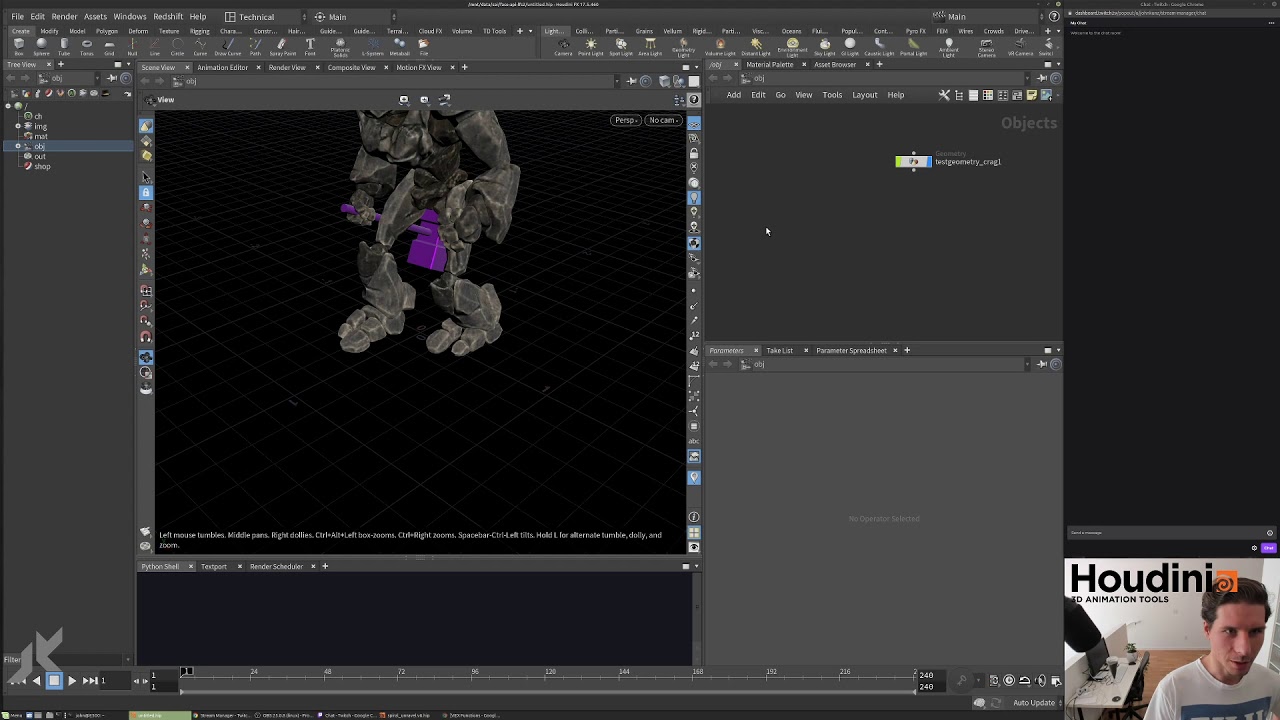Select the Box shelf tool
Viewport: 1280px width, 720px height.
(x=19, y=46)
